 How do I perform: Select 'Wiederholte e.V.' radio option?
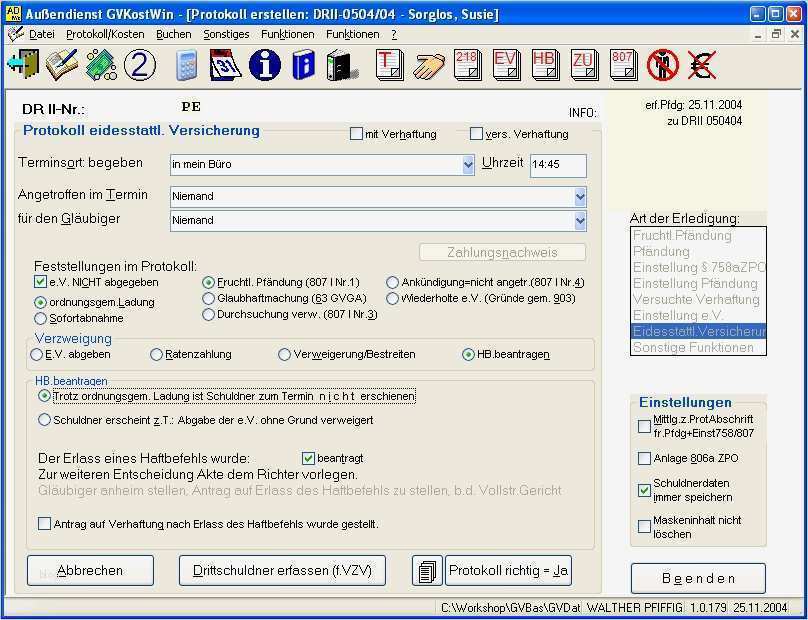pos(392,298)
